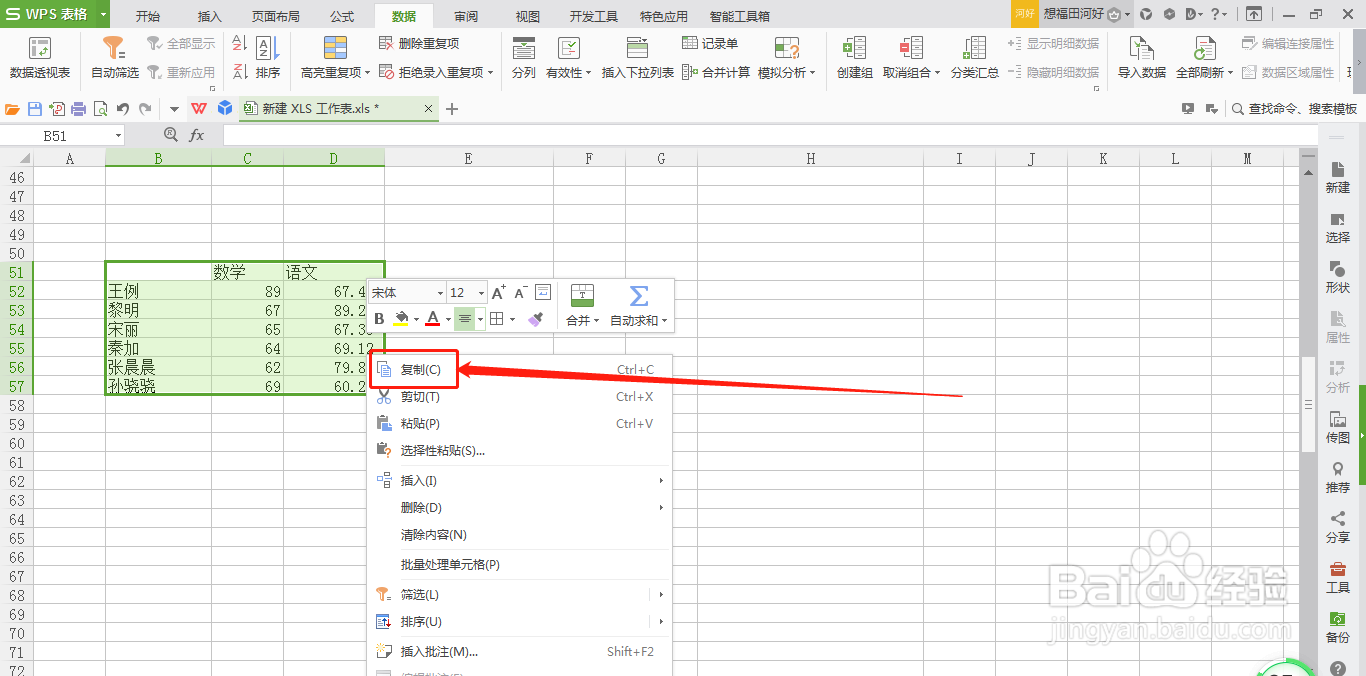This screenshot has height=676, width=1366.
Task: Expand the 高亮重复项 dropdown
Action: point(368,73)
